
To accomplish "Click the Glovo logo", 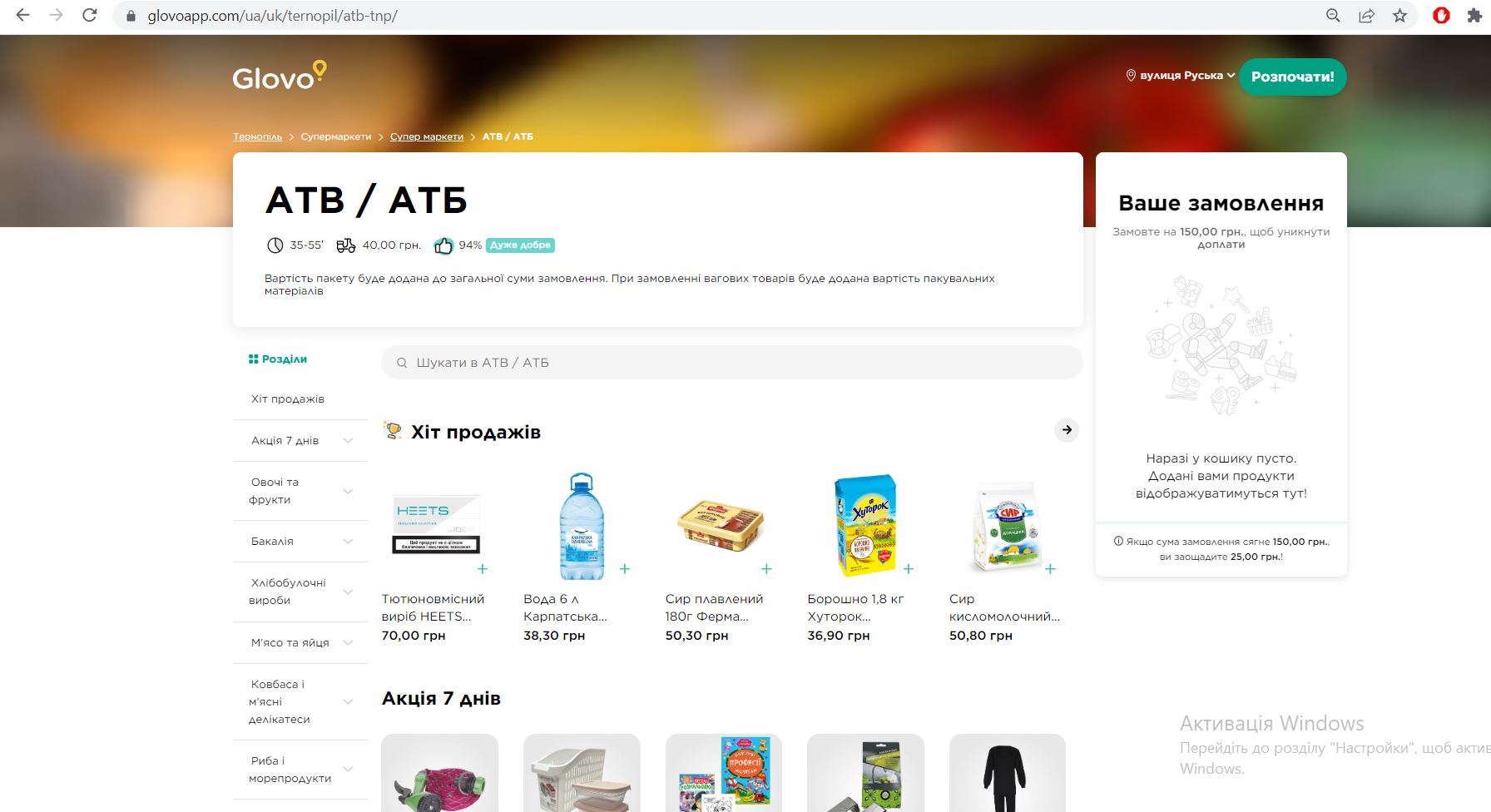I will 280,76.
